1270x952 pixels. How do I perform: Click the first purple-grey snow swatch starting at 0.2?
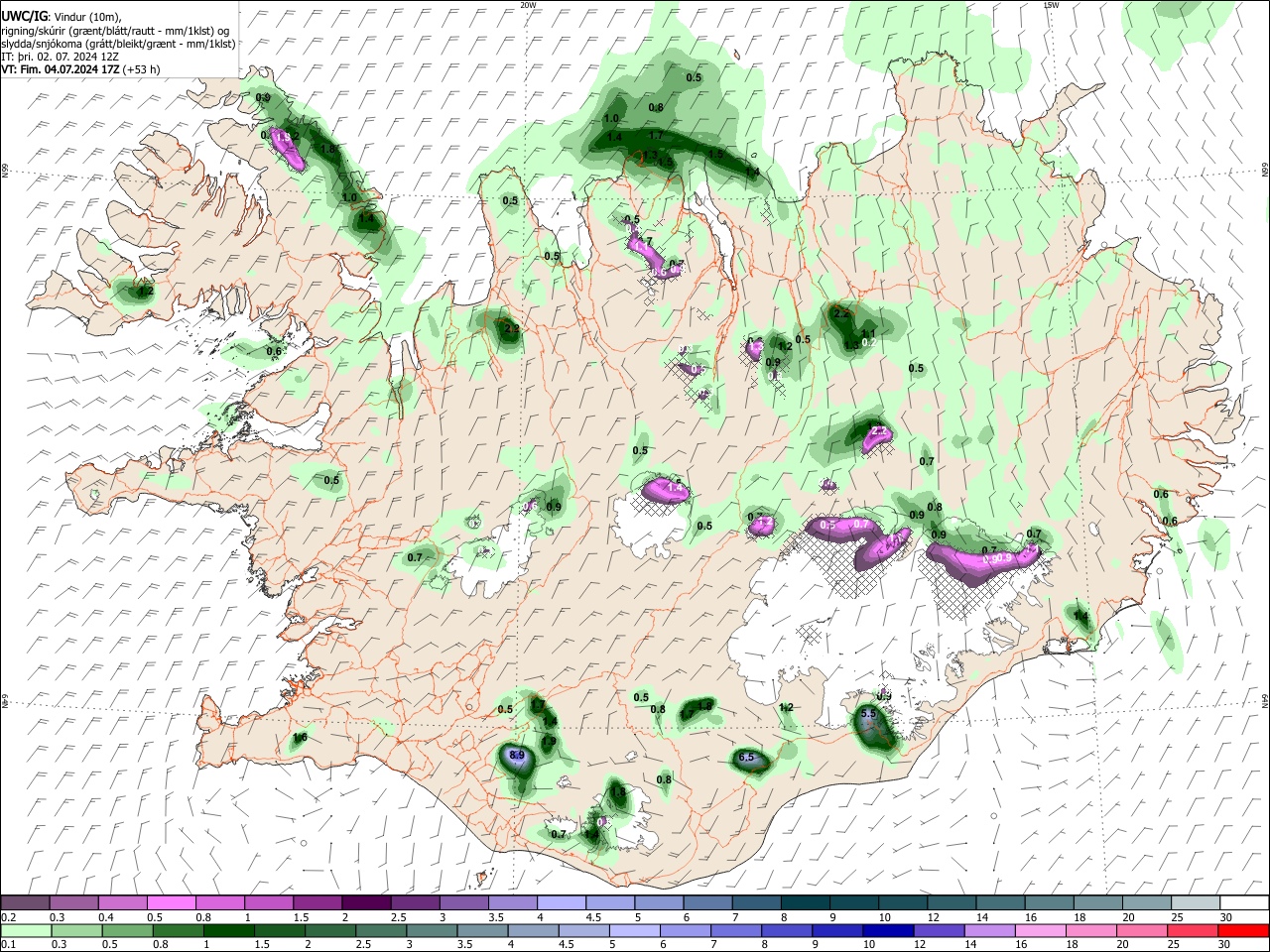click(25, 902)
